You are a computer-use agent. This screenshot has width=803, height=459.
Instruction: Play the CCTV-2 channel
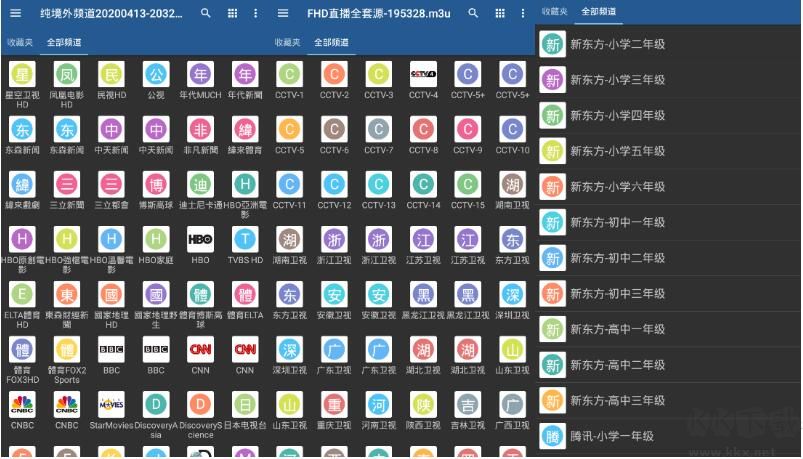(334, 80)
